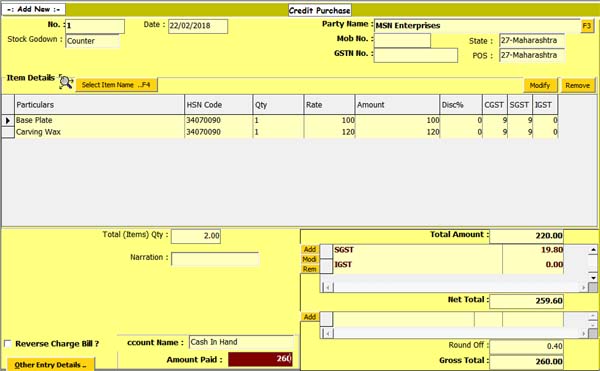The width and height of the screenshot is (600, 371).
Task: Click the Account Name field Cash In Hand
Action: click(241, 342)
